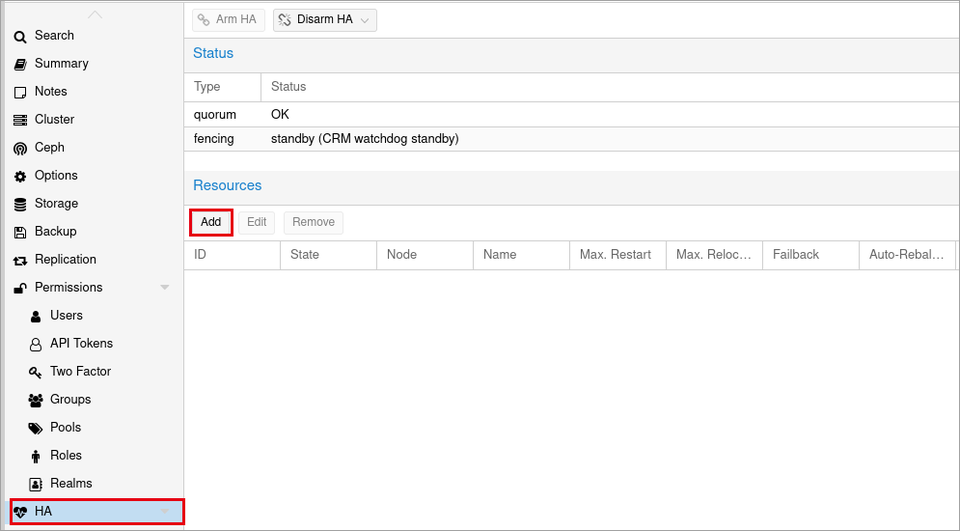Image resolution: width=960 pixels, height=531 pixels.
Task: Sort by Auto-Rebal… column header
Action: (x=907, y=255)
